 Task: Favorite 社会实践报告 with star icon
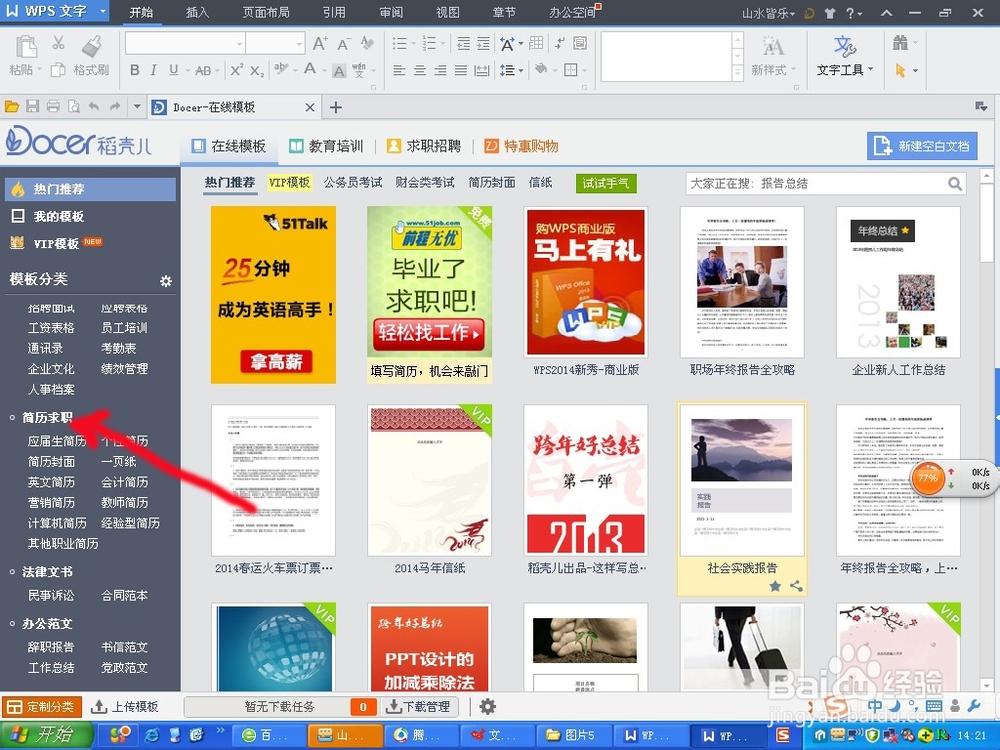click(x=775, y=585)
